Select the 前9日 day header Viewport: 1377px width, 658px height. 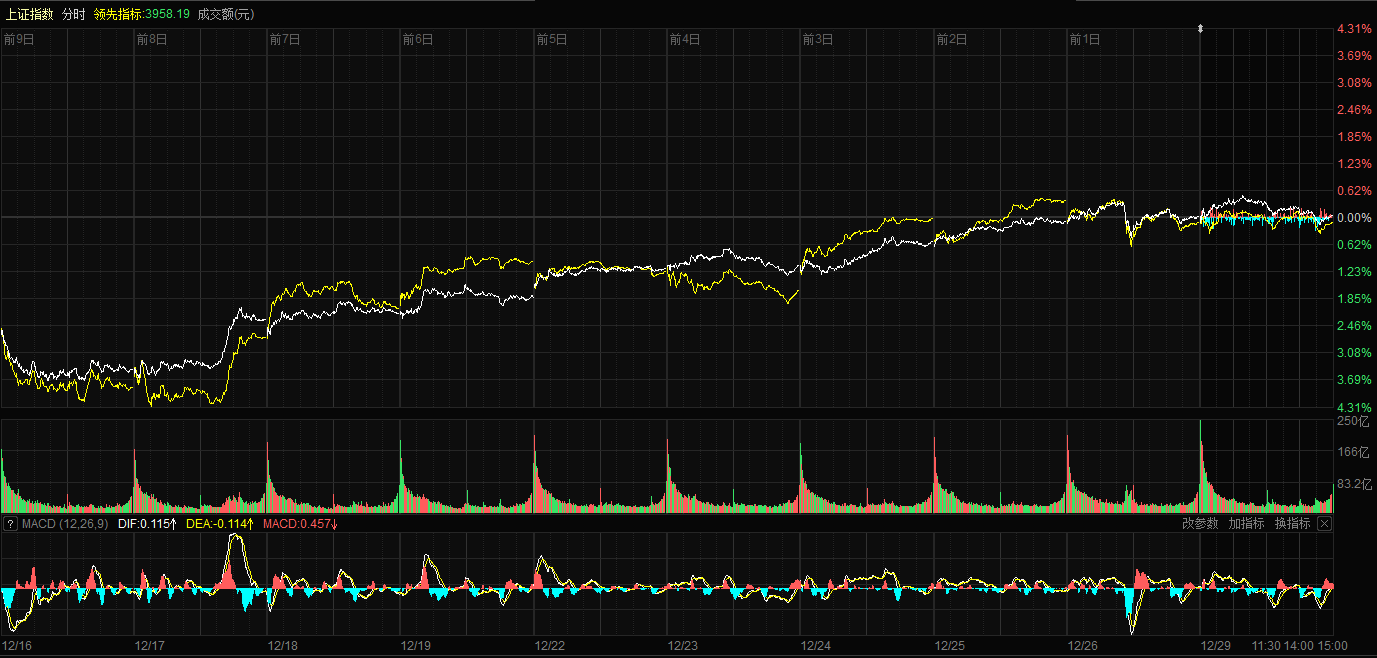coord(19,39)
